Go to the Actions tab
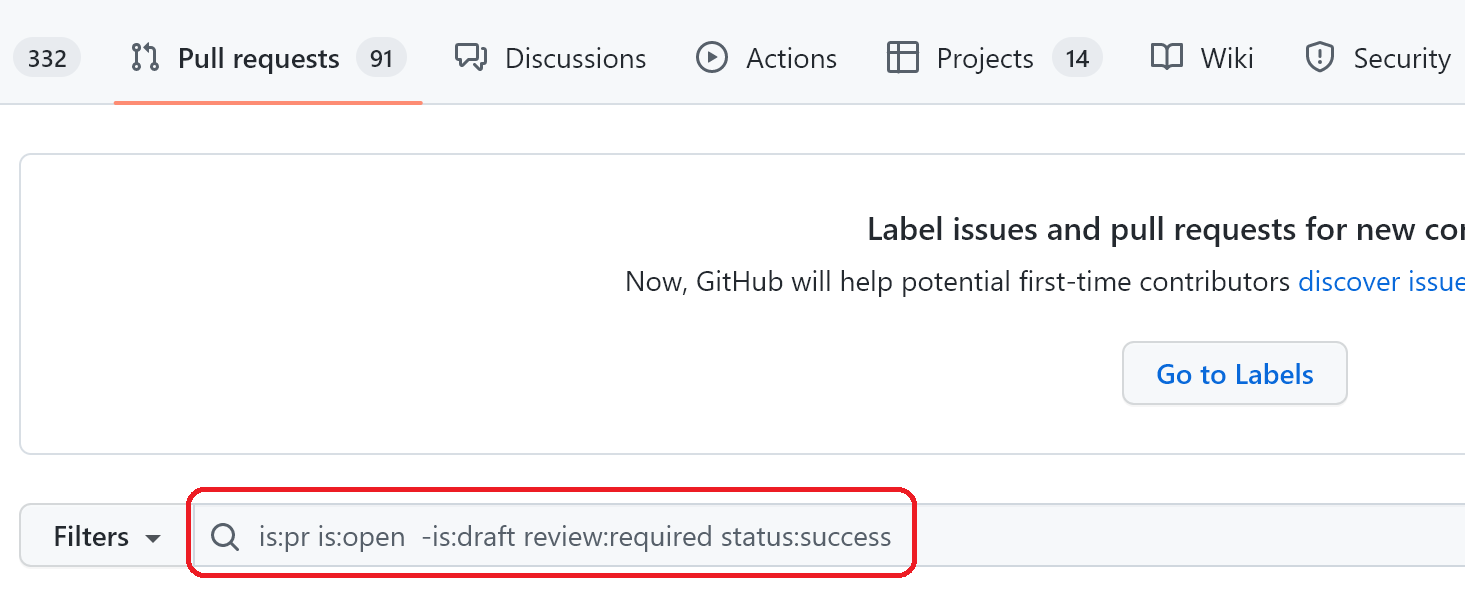 click(791, 59)
